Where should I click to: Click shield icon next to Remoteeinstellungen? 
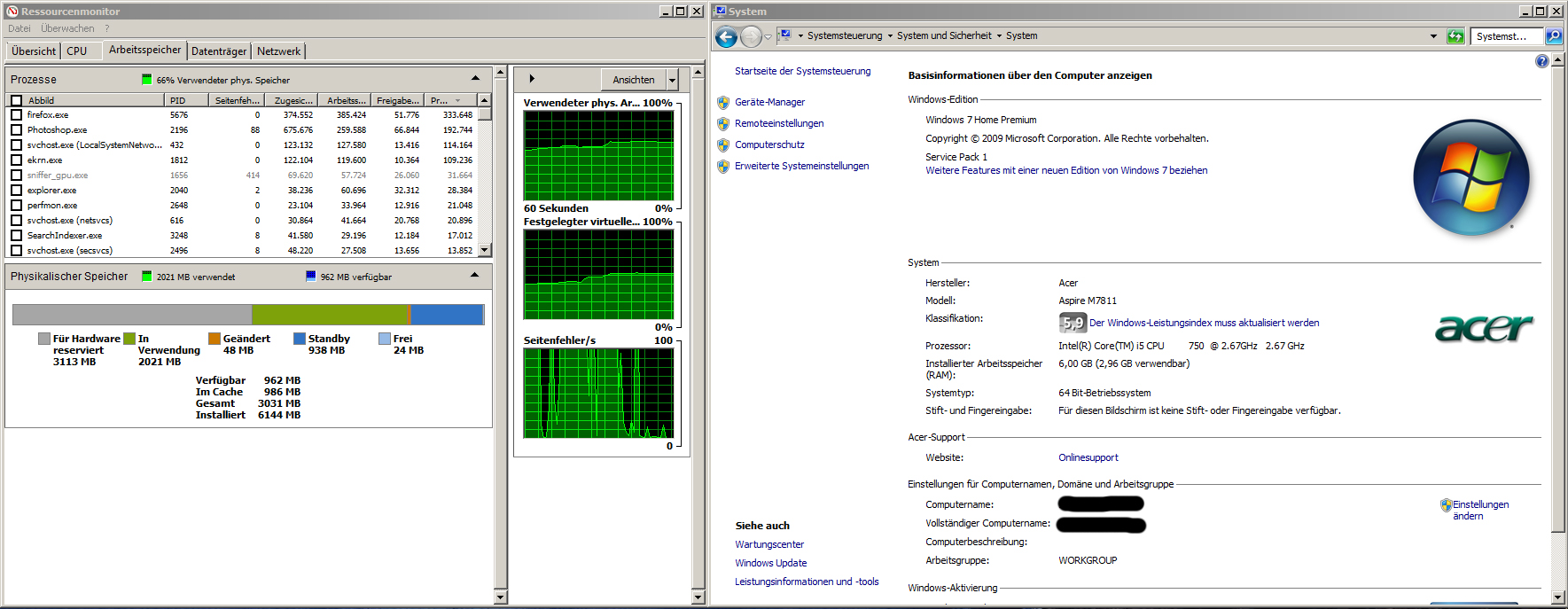(x=723, y=124)
